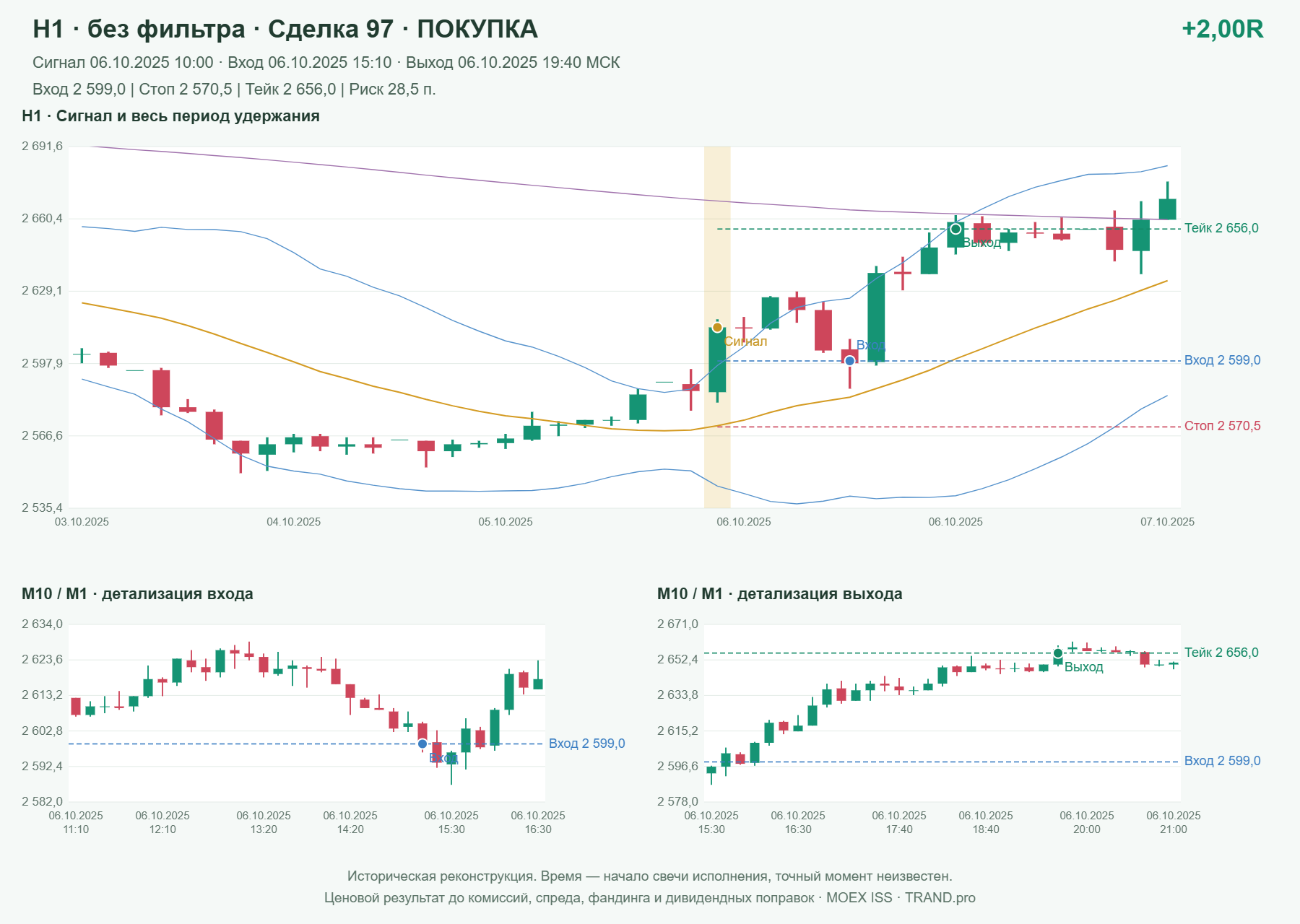The width and height of the screenshot is (1300, 924).
Task: Click the Тейк 2 656,0 label on H1 chart
Action: tap(1221, 228)
